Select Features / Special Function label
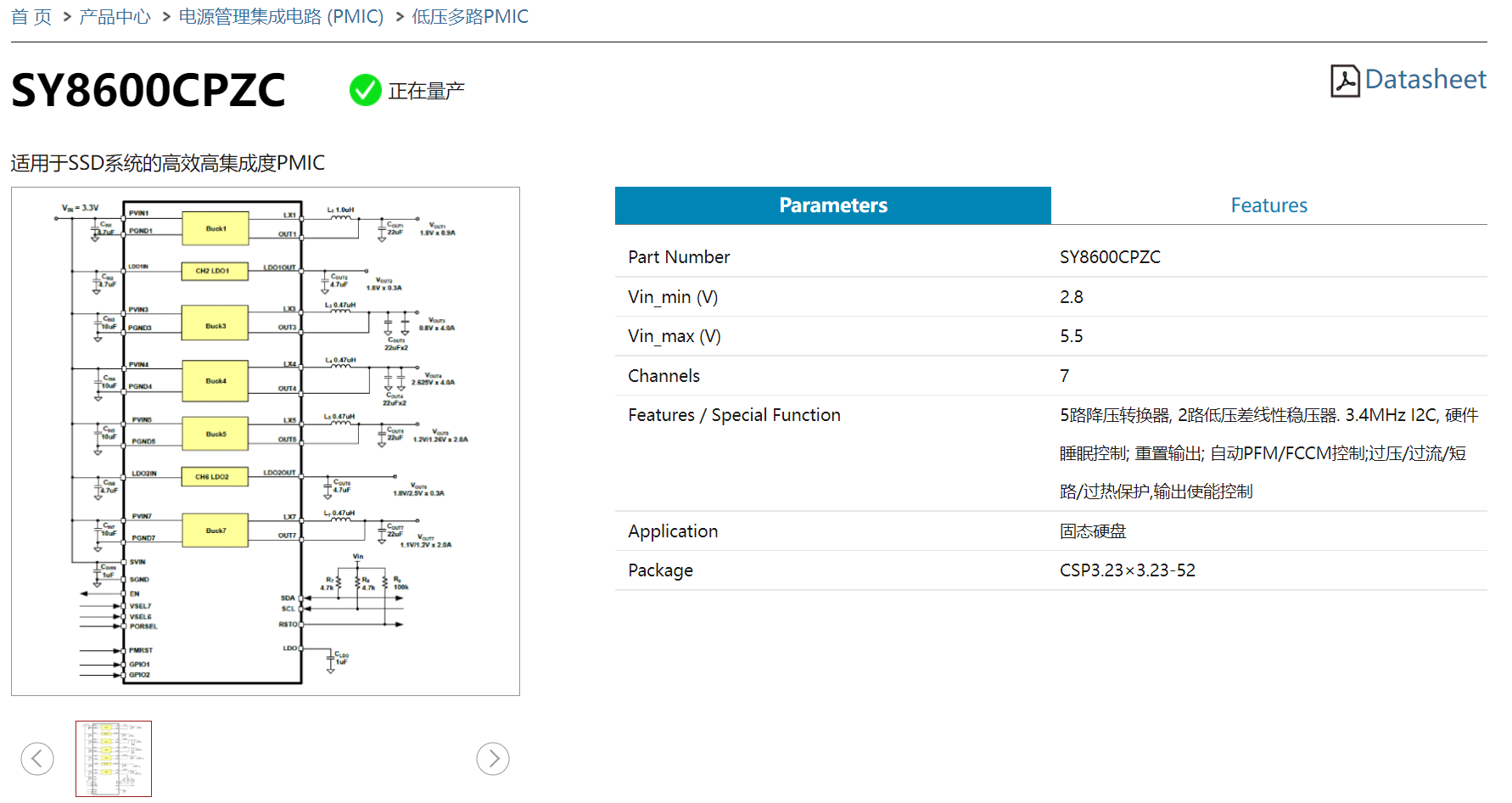The image size is (1512, 803). (734, 415)
